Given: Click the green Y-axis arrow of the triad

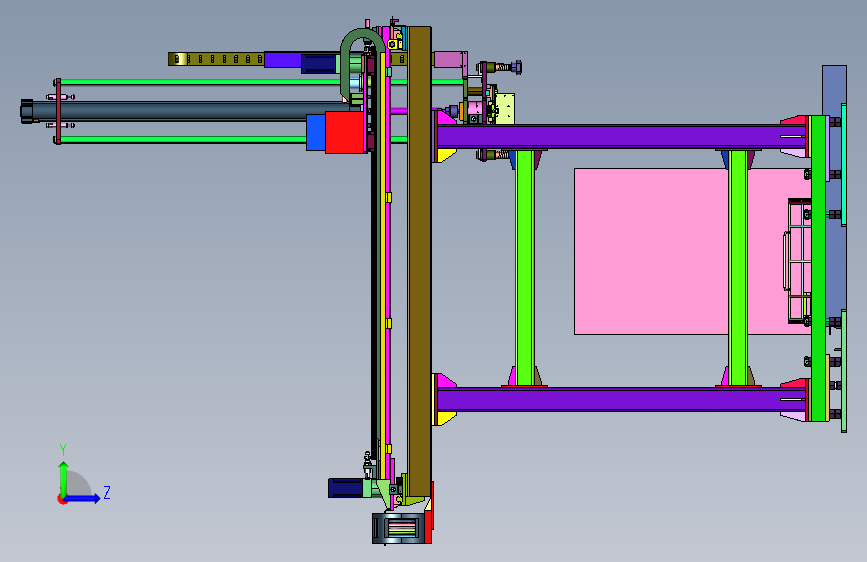Looking at the screenshot, I should coord(64,478).
